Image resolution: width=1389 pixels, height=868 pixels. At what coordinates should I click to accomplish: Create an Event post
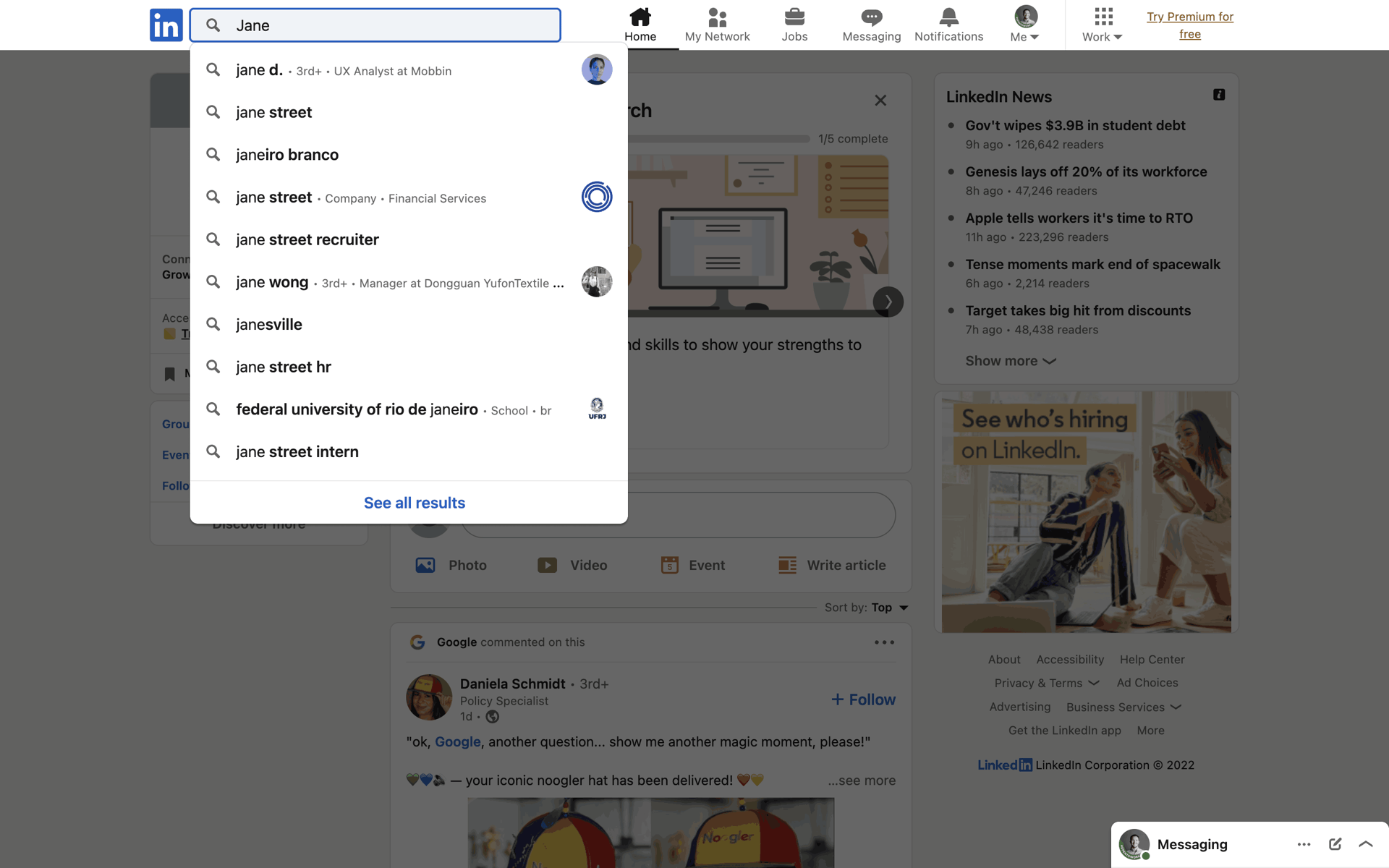coord(692,565)
